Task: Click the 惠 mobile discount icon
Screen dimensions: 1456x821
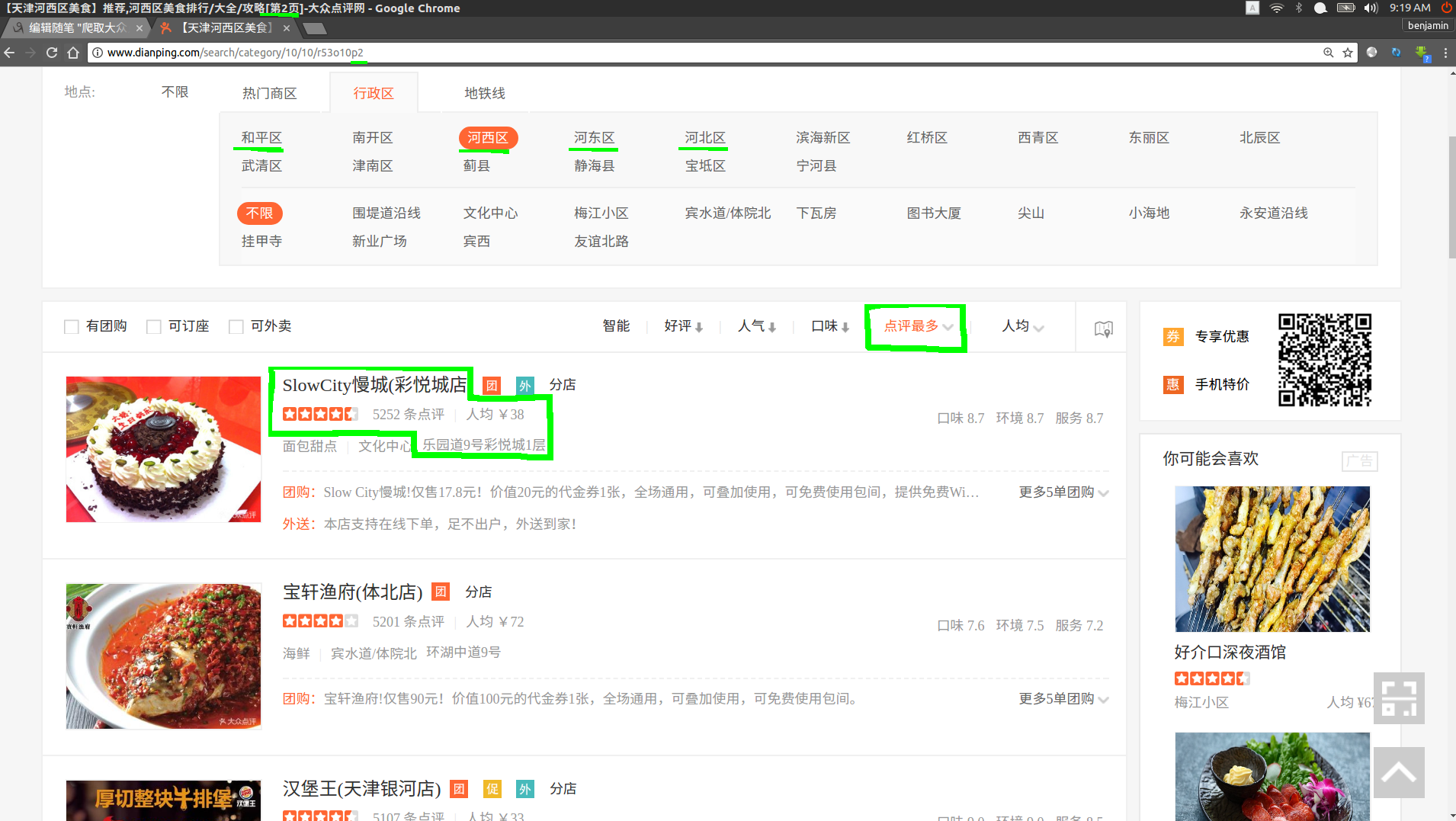Action: point(1173,385)
